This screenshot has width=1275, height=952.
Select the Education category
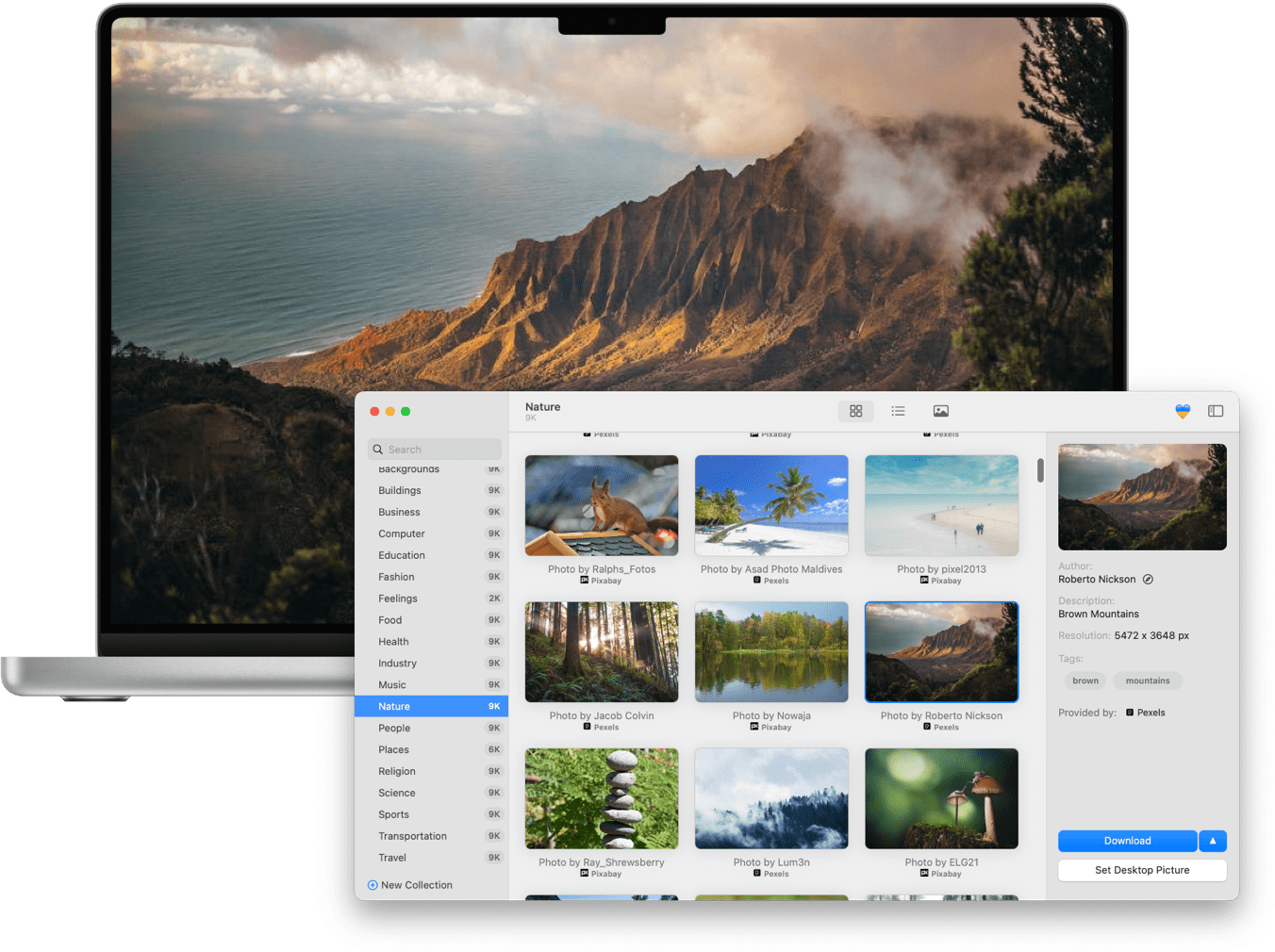click(x=431, y=555)
